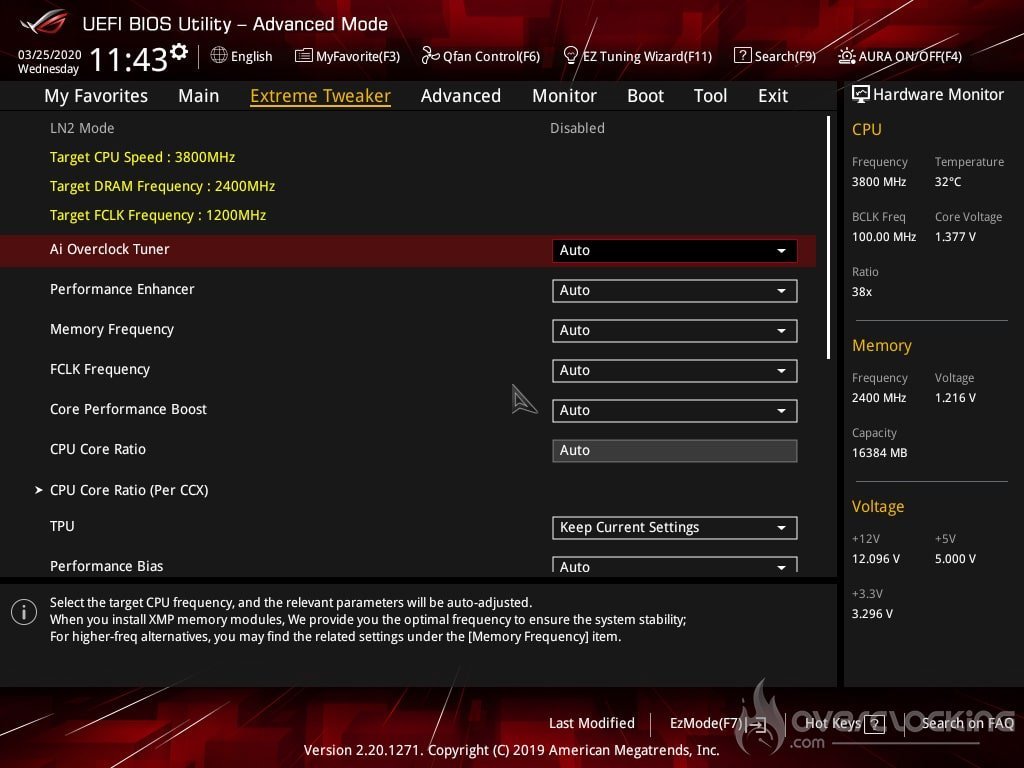Click the ROG logo icon
The width and height of the screenshot is (1024, 768).
tap(44, 23)
